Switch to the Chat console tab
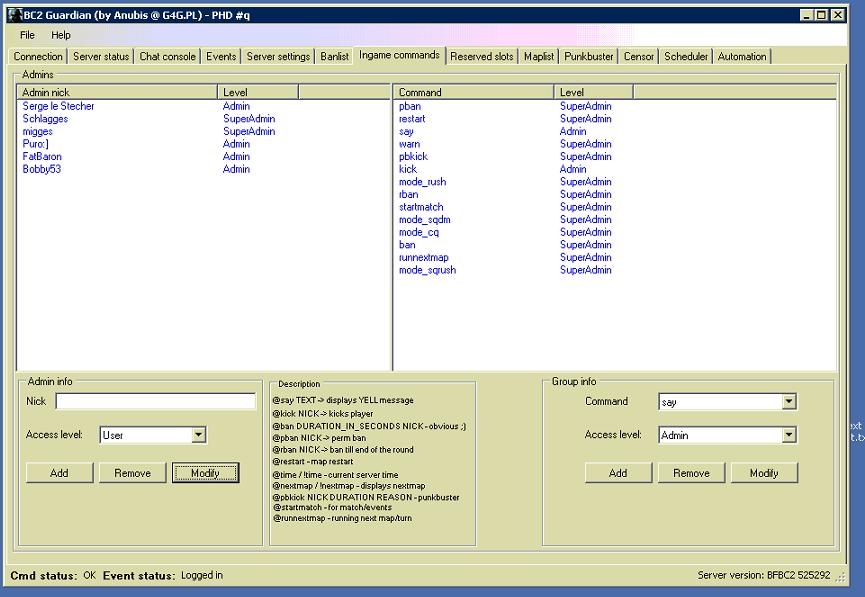This screenshot has height=597, width=865. click(x=168, y=57)
